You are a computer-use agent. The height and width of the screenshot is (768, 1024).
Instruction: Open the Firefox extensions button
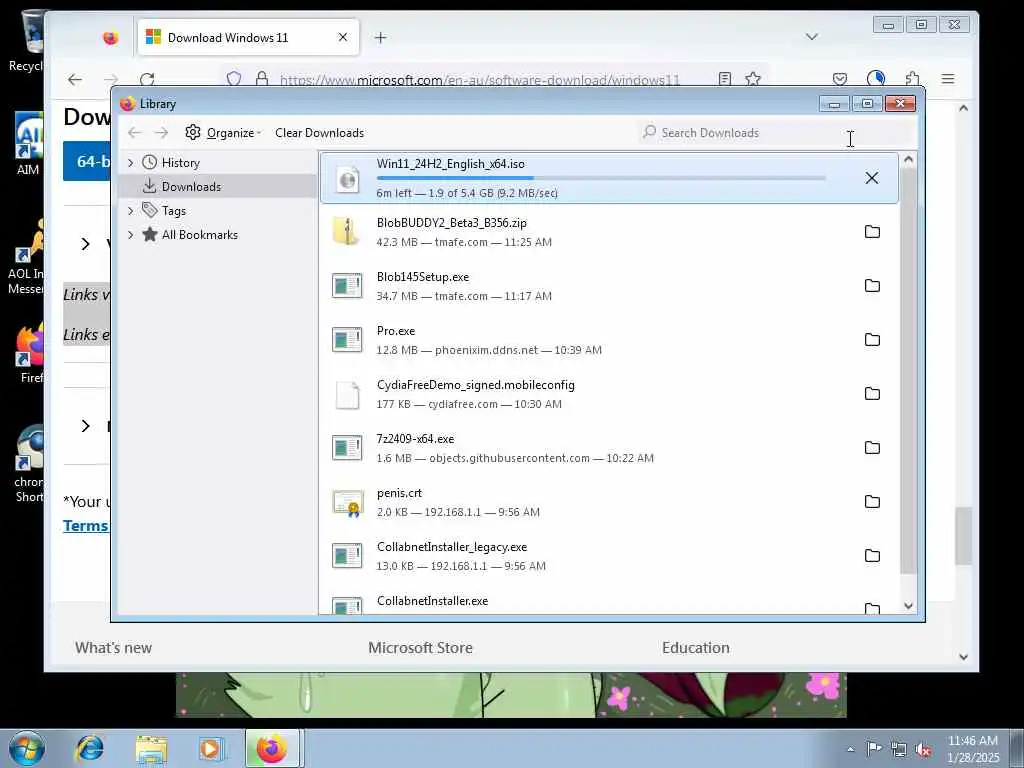[912, 79]
